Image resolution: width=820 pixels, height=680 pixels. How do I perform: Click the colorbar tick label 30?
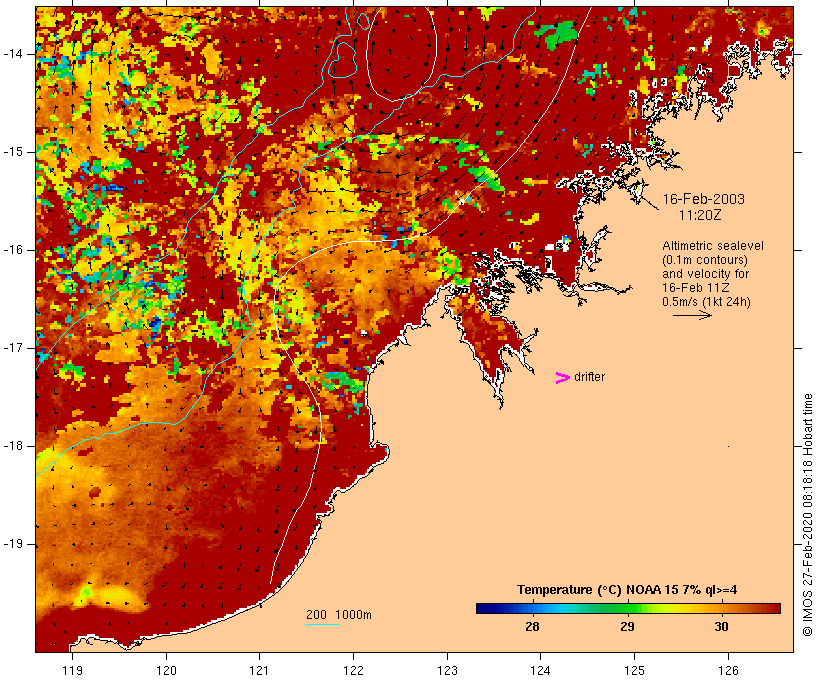point(722,627)
